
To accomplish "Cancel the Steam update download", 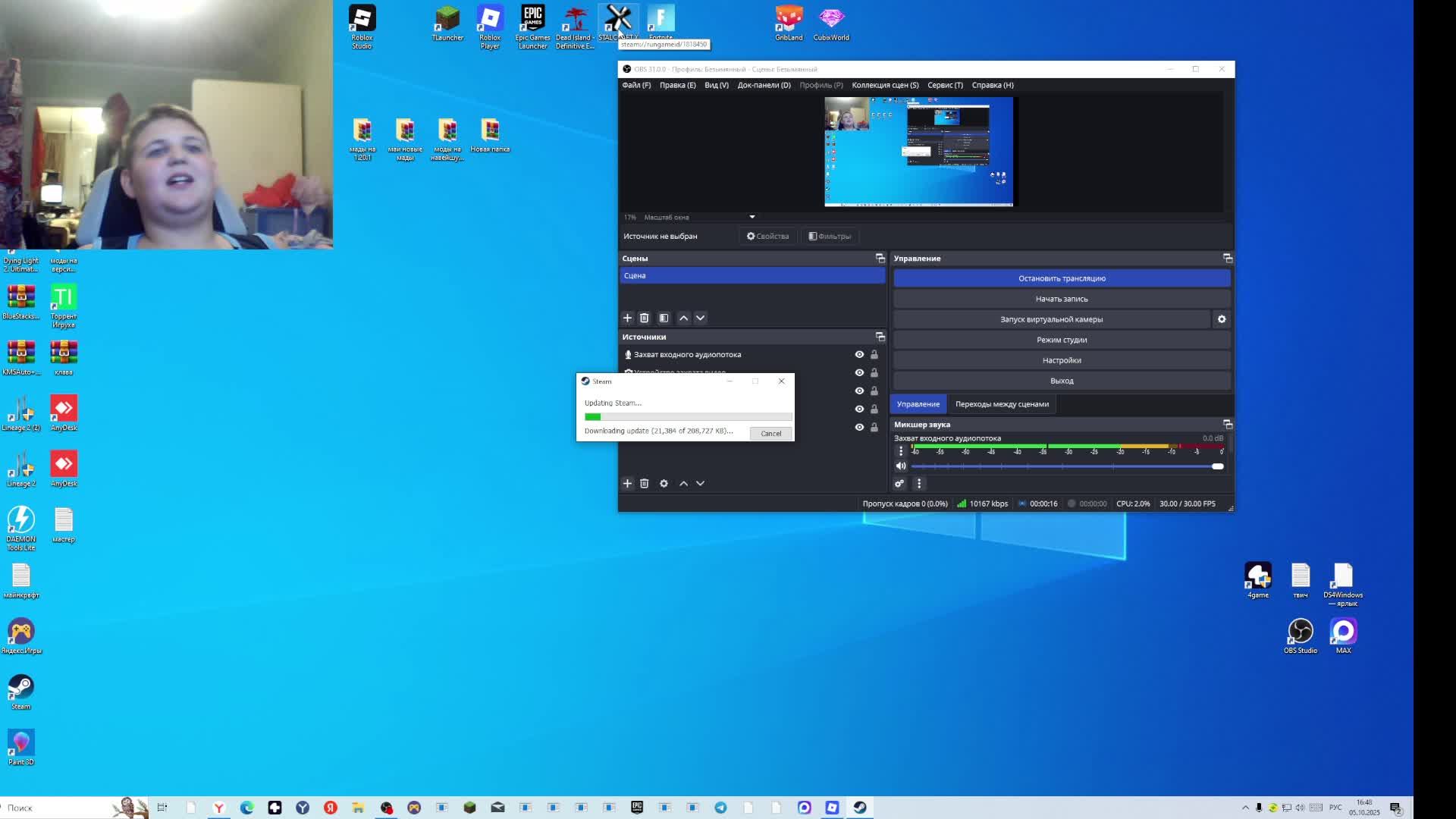I will 770,433.
